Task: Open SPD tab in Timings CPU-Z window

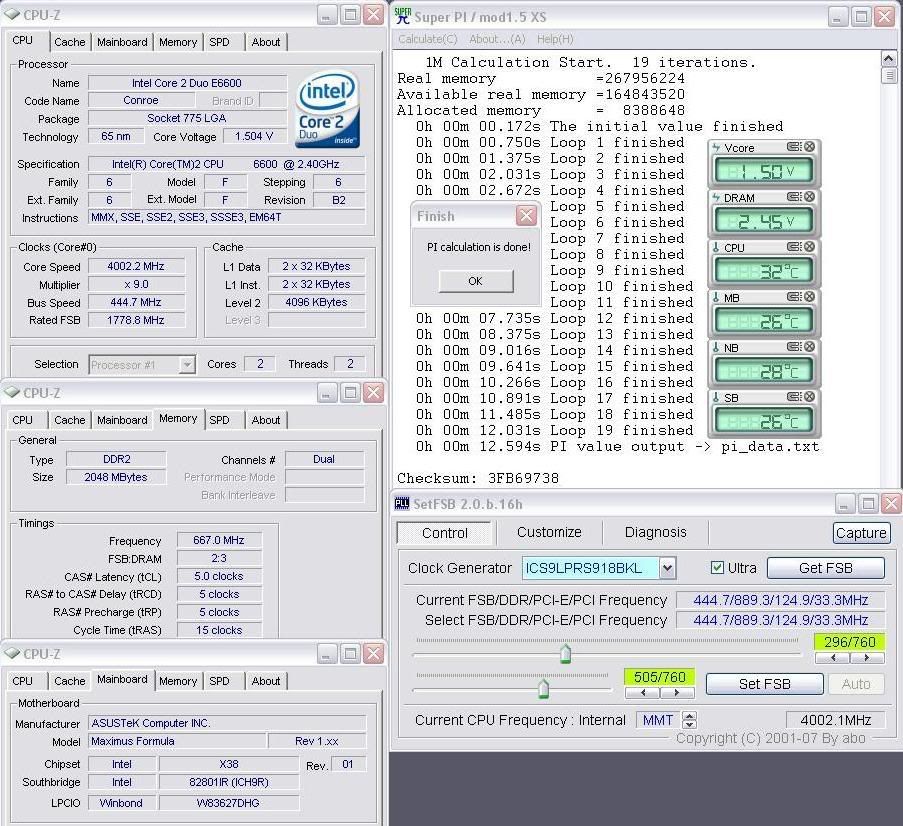Action: coord(219,420)
